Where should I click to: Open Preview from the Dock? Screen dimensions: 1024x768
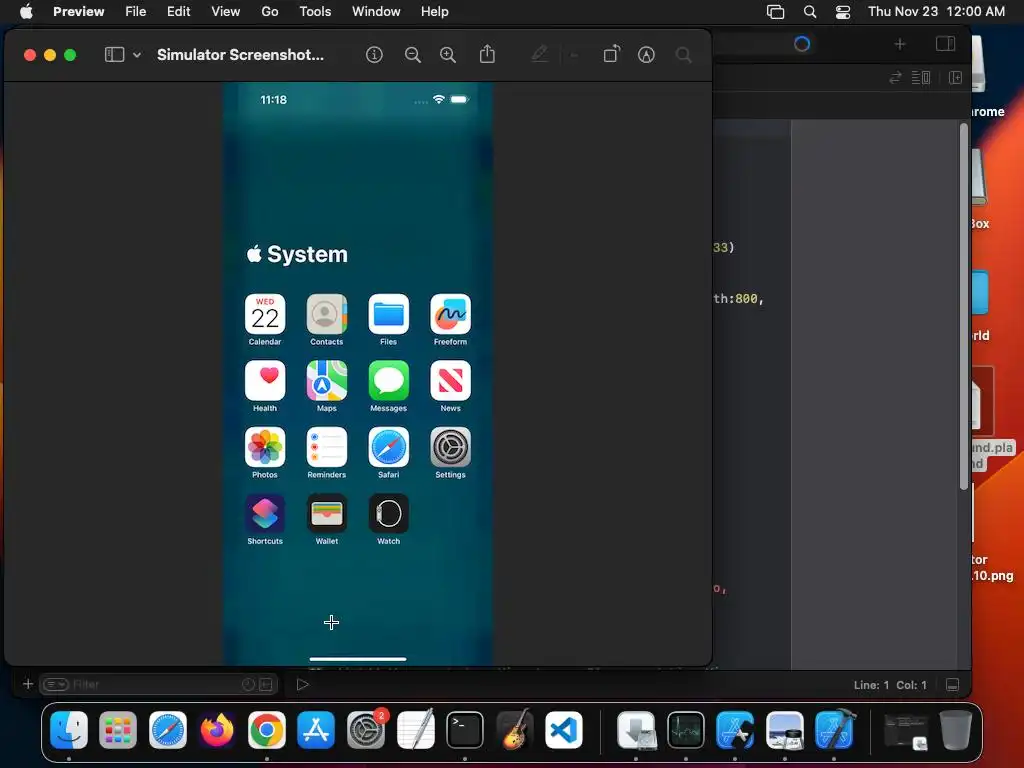point(784,730)
